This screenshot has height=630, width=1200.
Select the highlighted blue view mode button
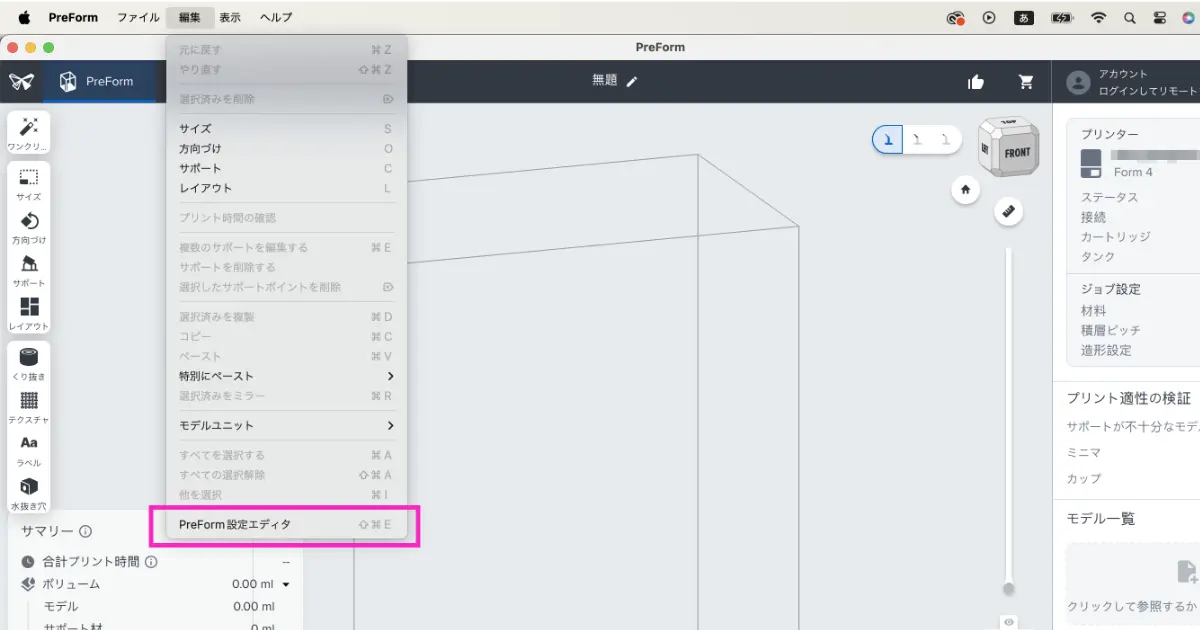click(x=888, y=140)
